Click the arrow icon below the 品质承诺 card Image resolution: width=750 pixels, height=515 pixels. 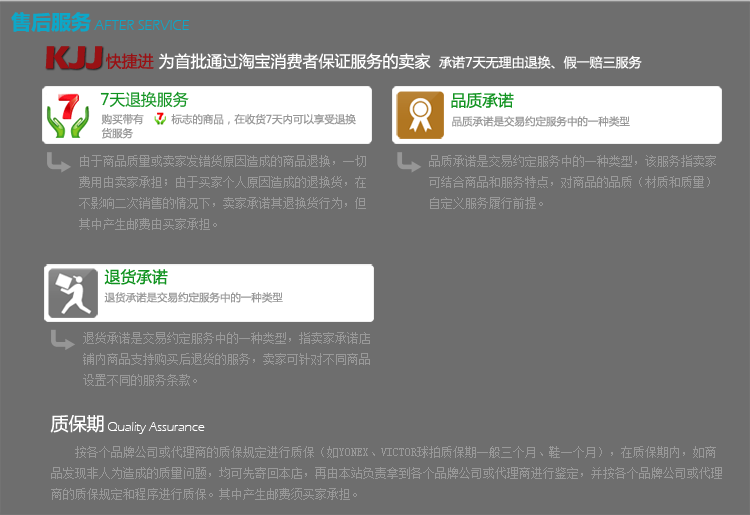(x=408, y=162)
